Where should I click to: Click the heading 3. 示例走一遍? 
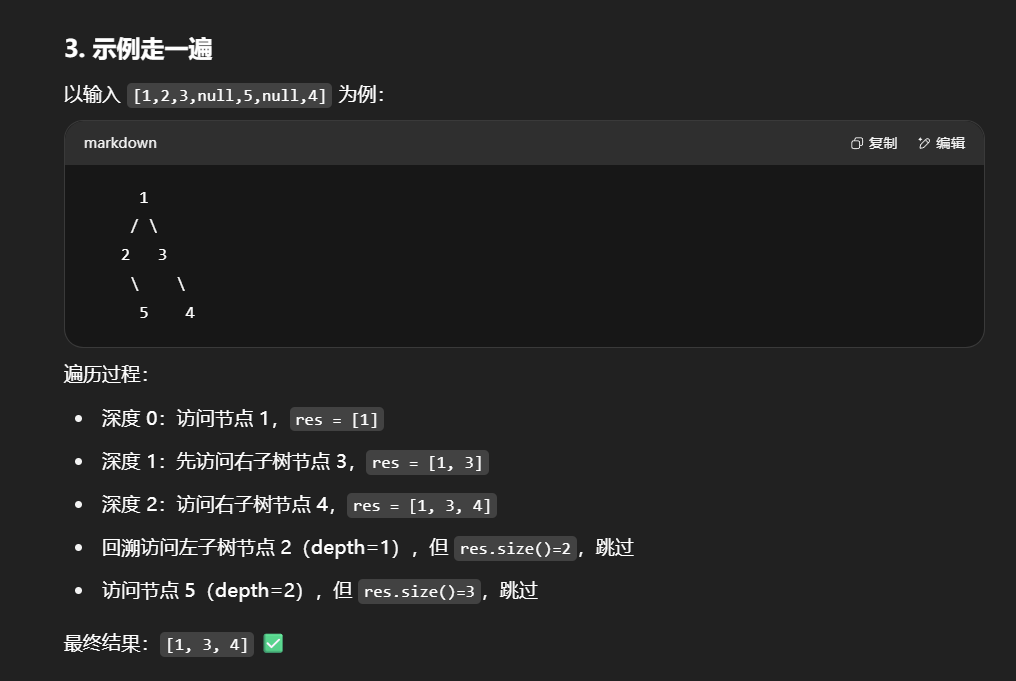click(x=138, y=49)
